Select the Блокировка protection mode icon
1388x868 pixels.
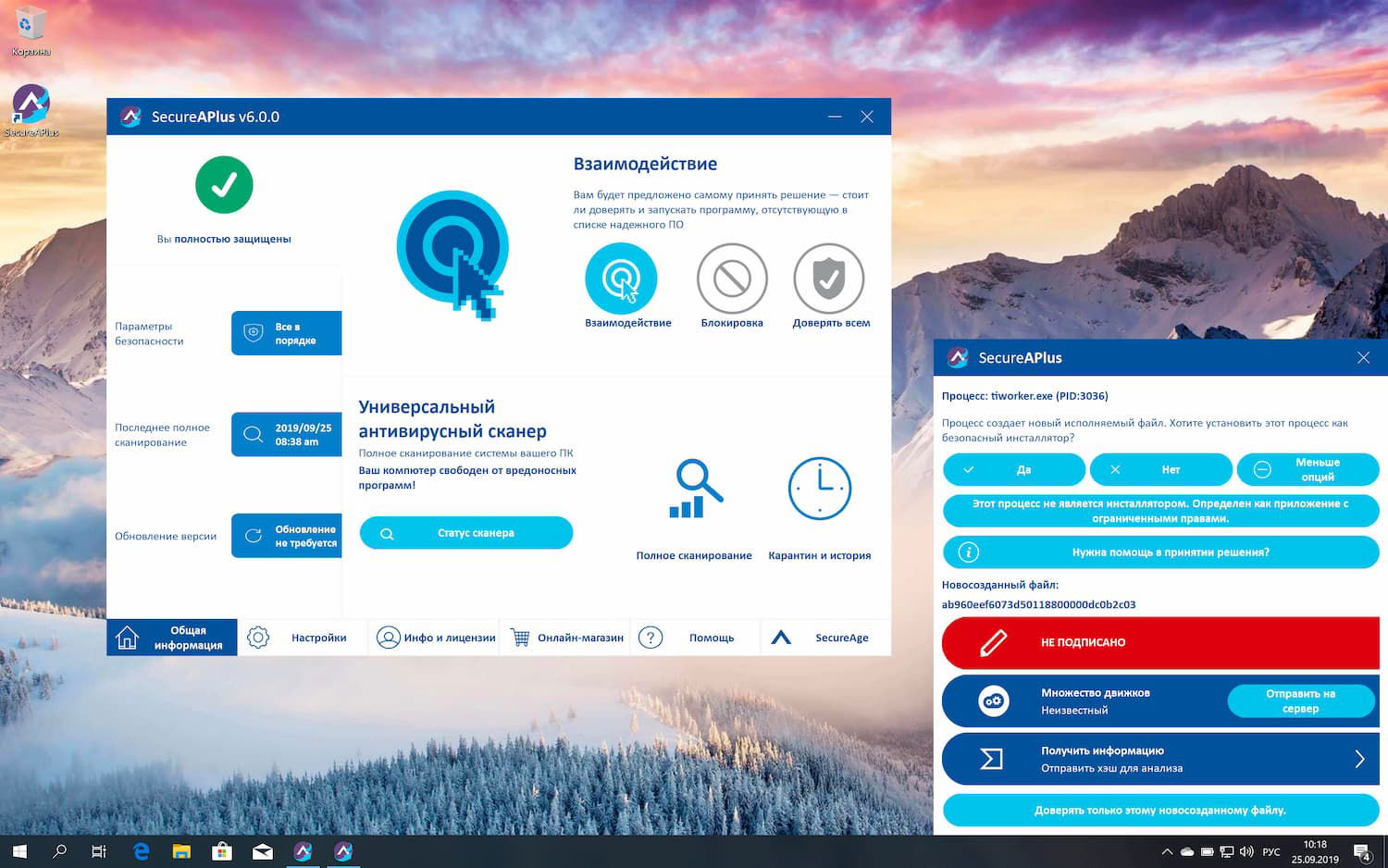coord(732,278)
